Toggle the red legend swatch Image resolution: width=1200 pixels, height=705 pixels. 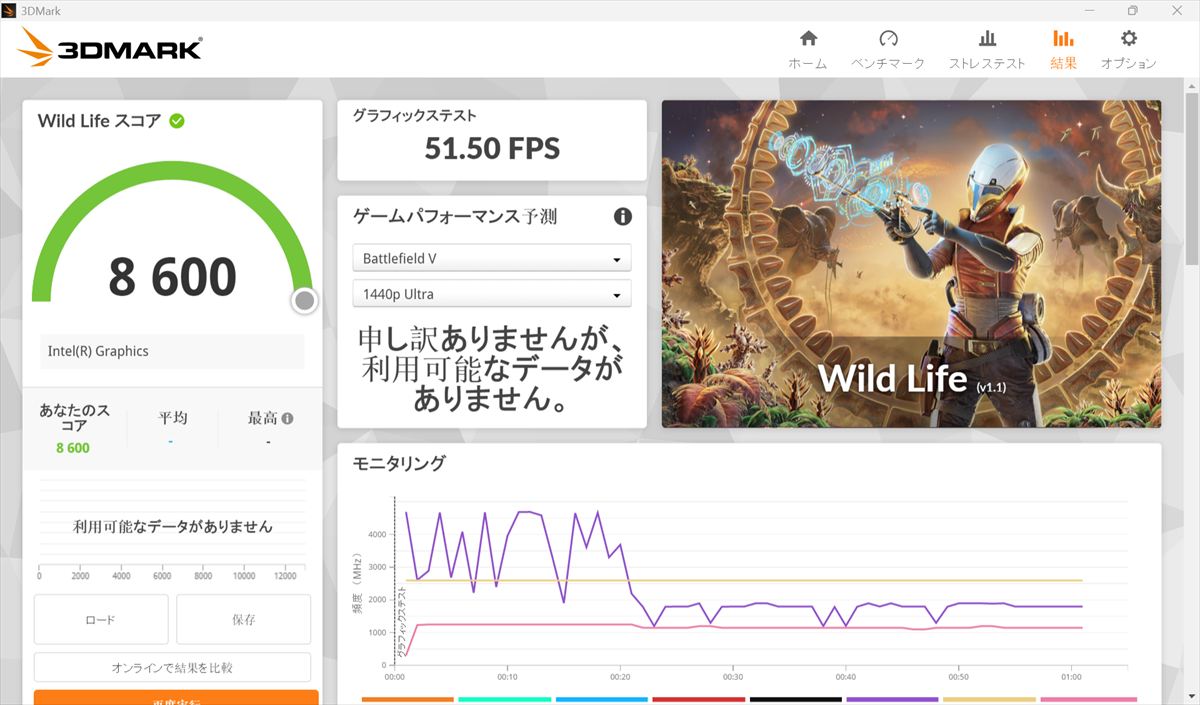[698, 700]
